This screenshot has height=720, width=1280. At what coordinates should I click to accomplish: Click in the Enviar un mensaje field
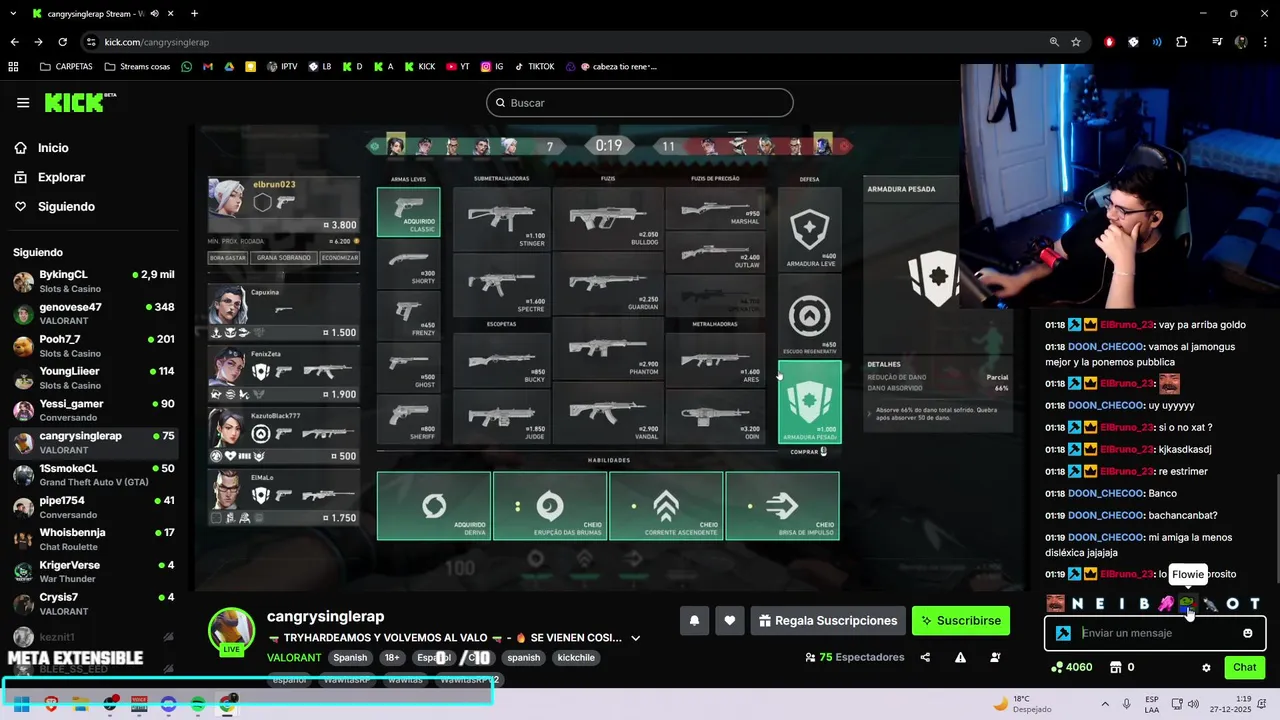pyautogui.click(x=1156, y=633)
